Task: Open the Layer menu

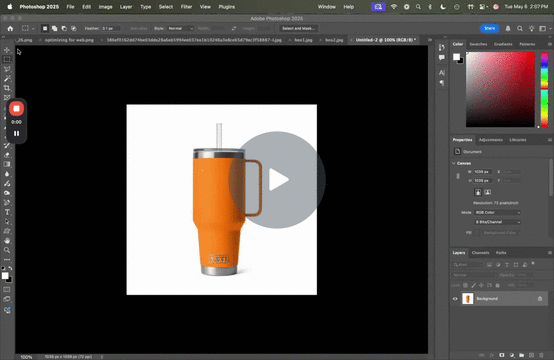Action: (126, 7)
